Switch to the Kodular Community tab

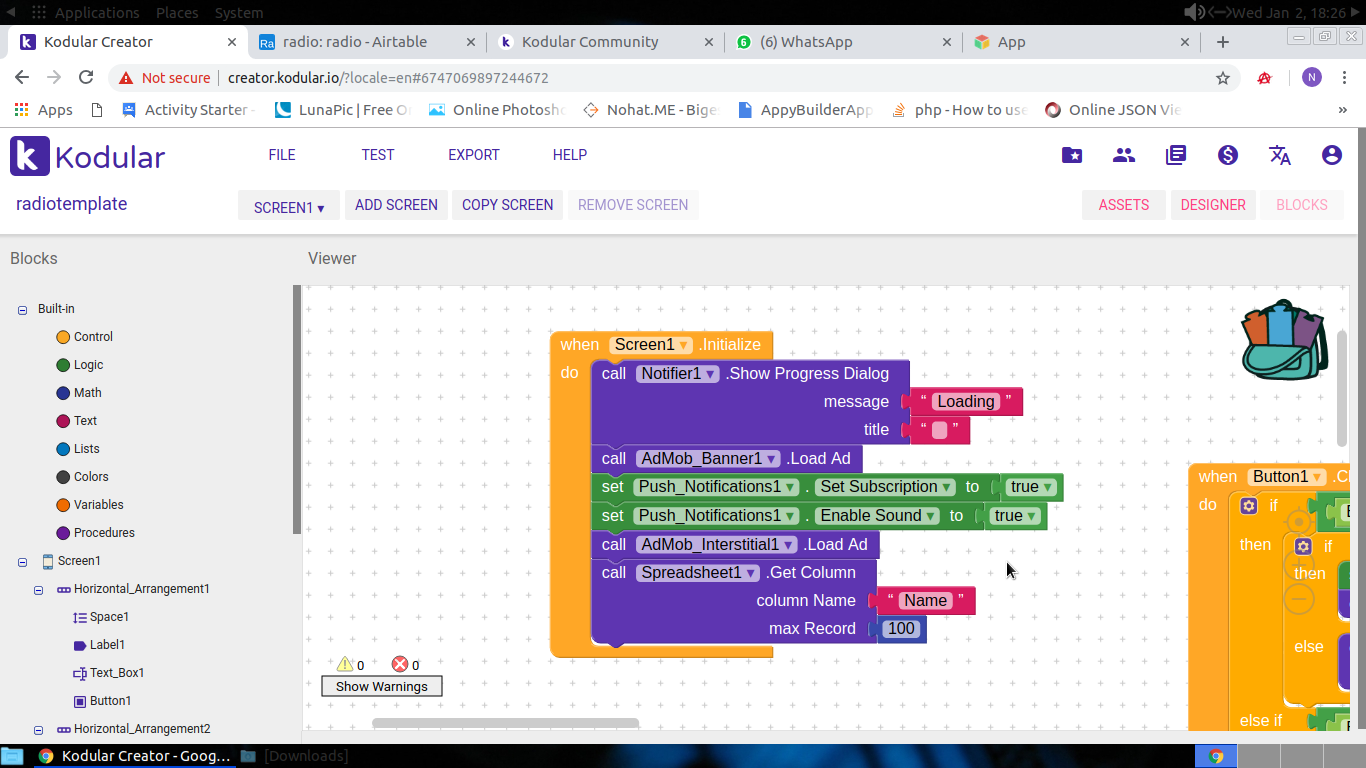[607, 42]
